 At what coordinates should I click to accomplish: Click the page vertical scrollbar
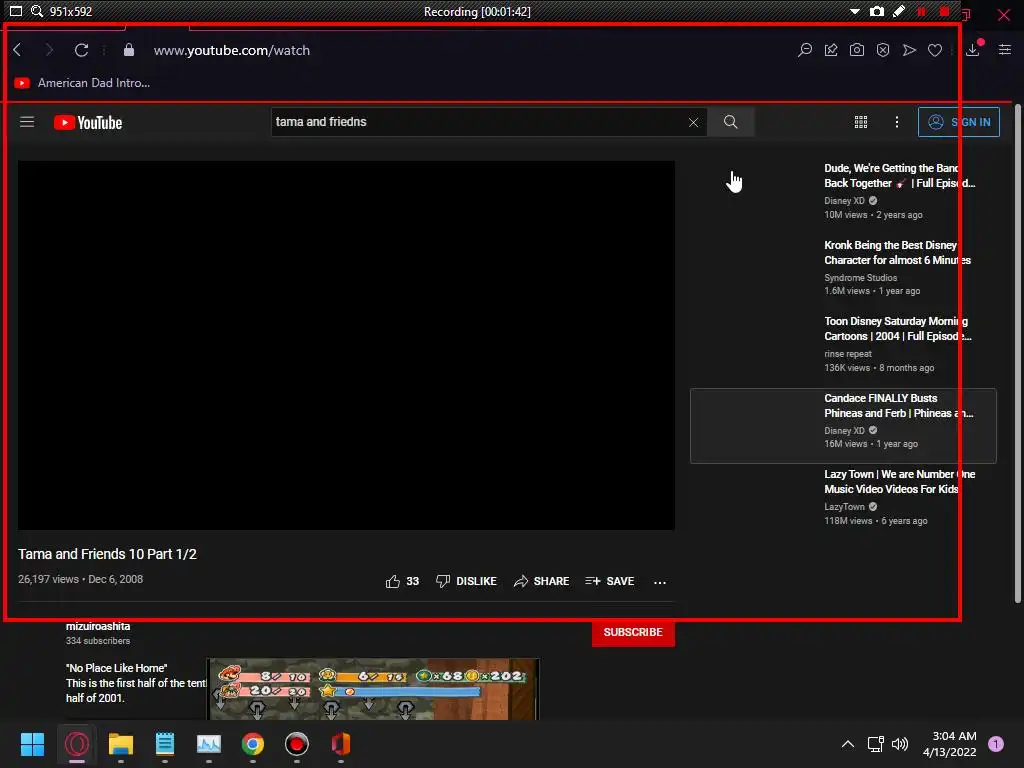[x=1017, y=353]
